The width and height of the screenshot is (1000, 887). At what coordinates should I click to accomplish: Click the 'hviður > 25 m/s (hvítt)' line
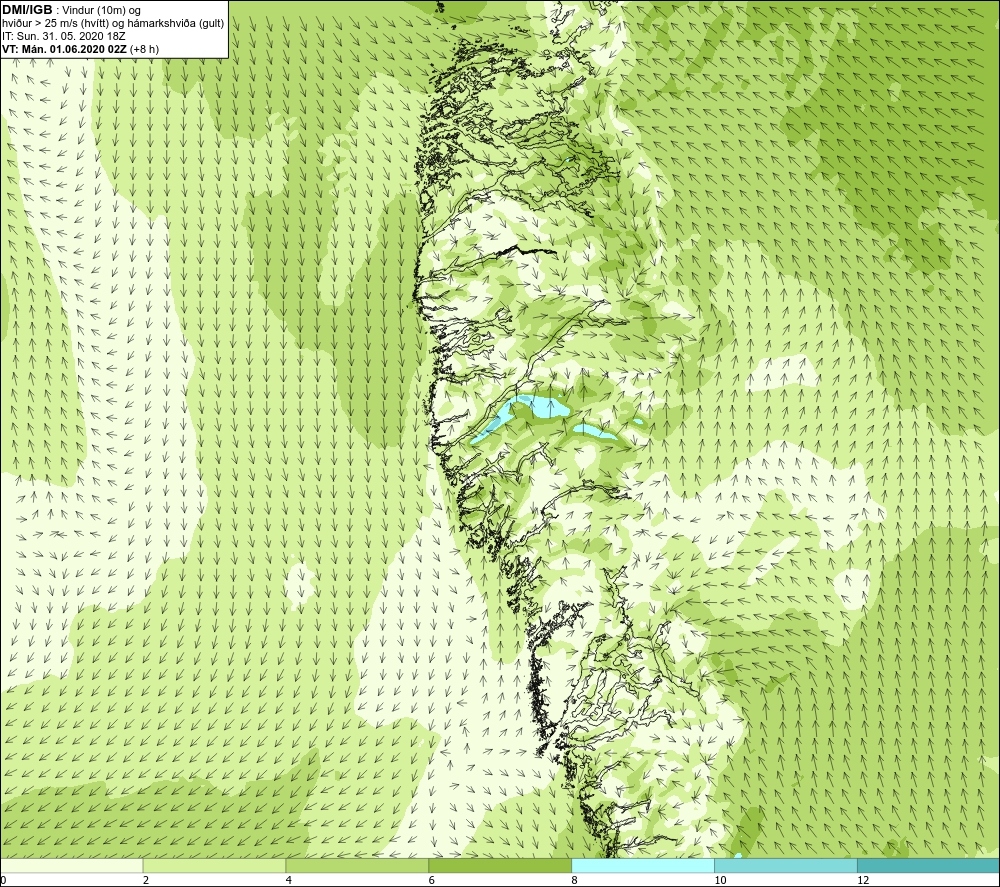click(x=113, y=24)
